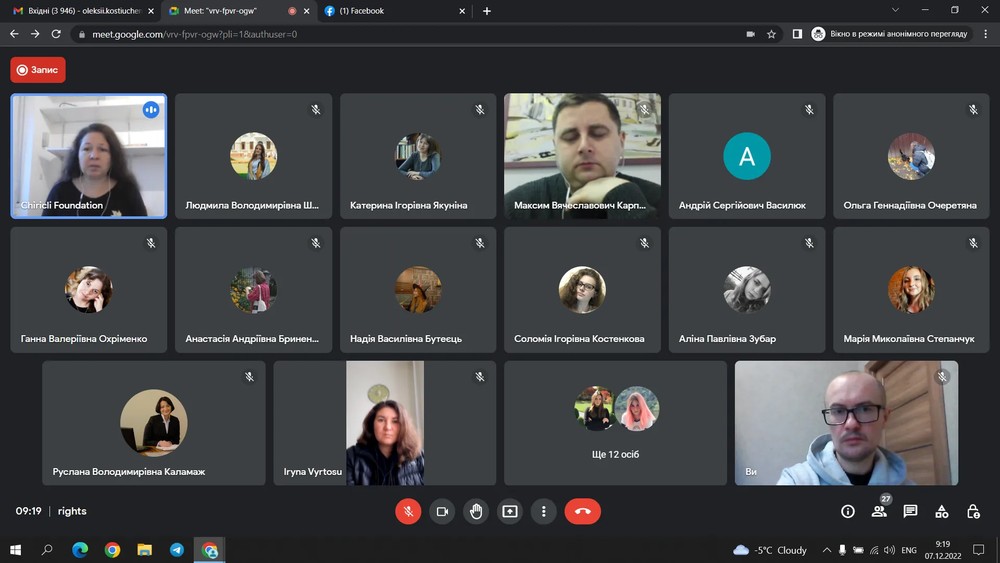Toggle microphone mute button
Viewport: 1000px width, 563px height.
pos(408,511)
